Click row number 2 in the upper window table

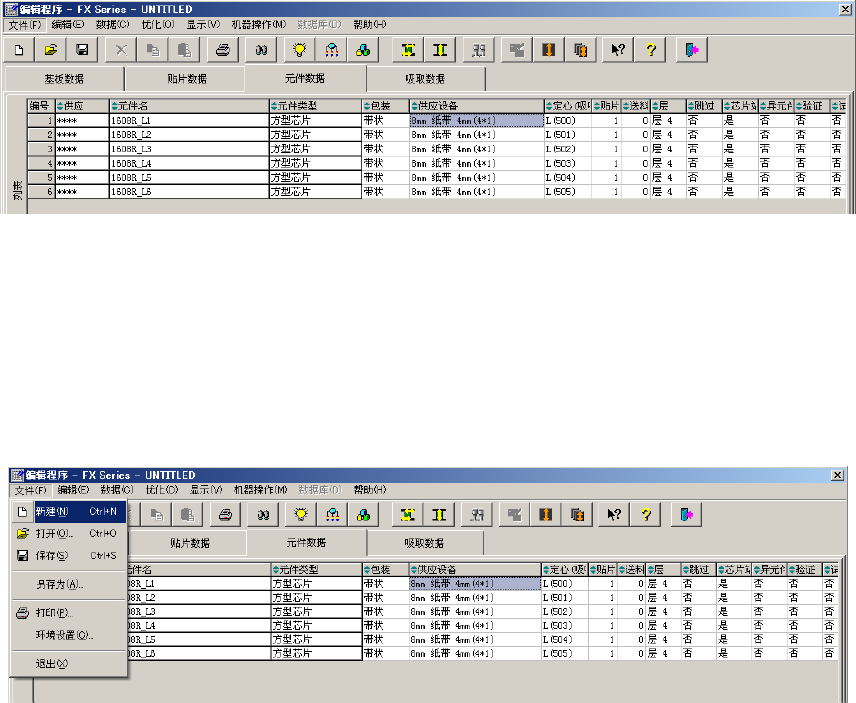(x=41, y=135)
